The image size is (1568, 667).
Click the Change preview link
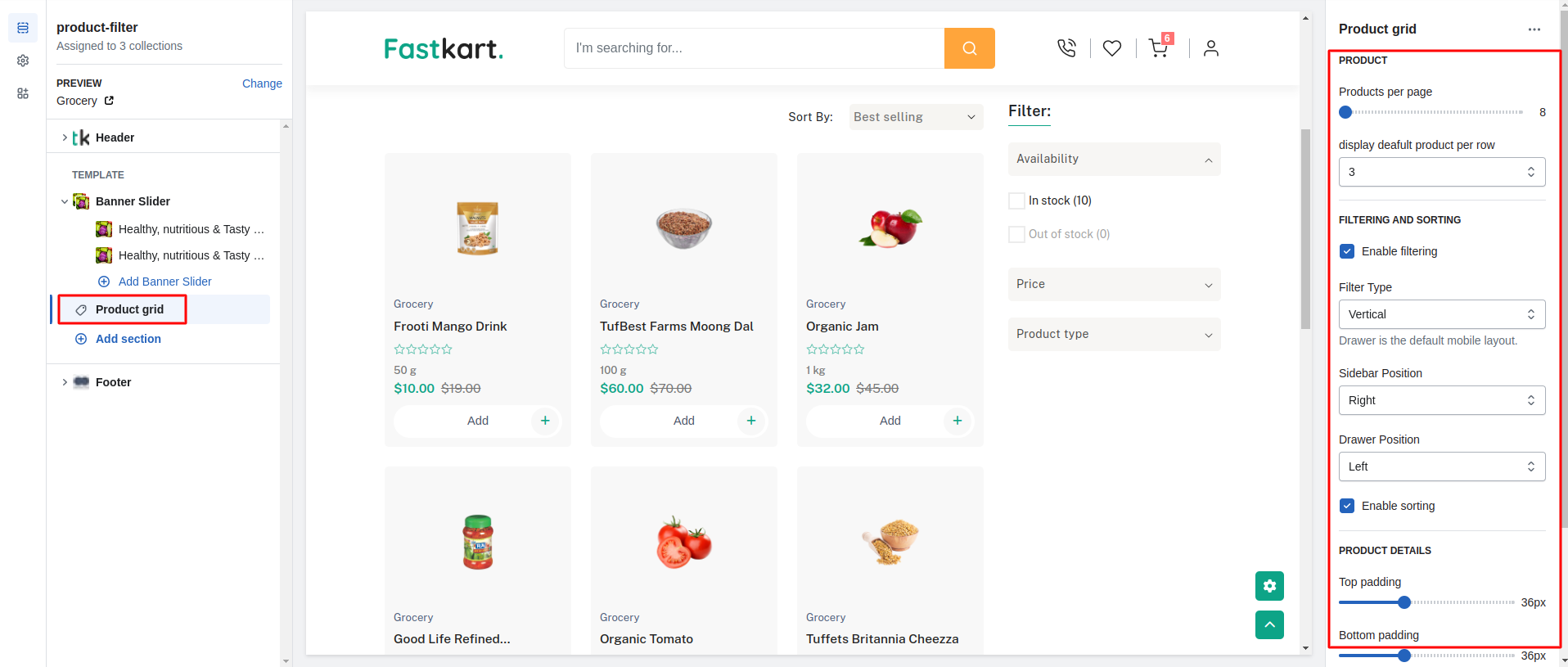tap(262, 83)
